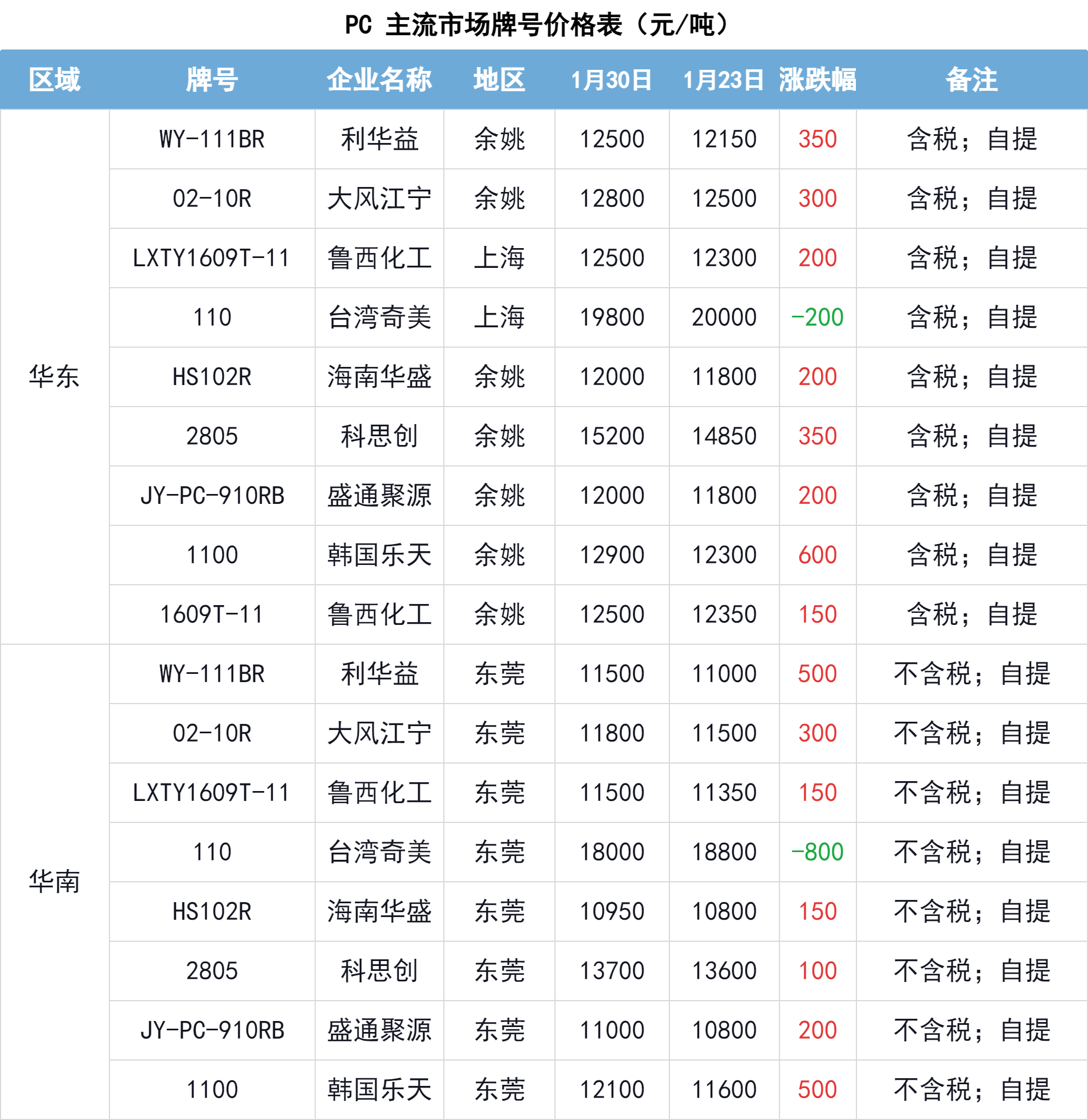The height and width of the screenshot is (1120, 1088).
Task: Select the 12900 price for 韩国乐天
Action: 612,555
